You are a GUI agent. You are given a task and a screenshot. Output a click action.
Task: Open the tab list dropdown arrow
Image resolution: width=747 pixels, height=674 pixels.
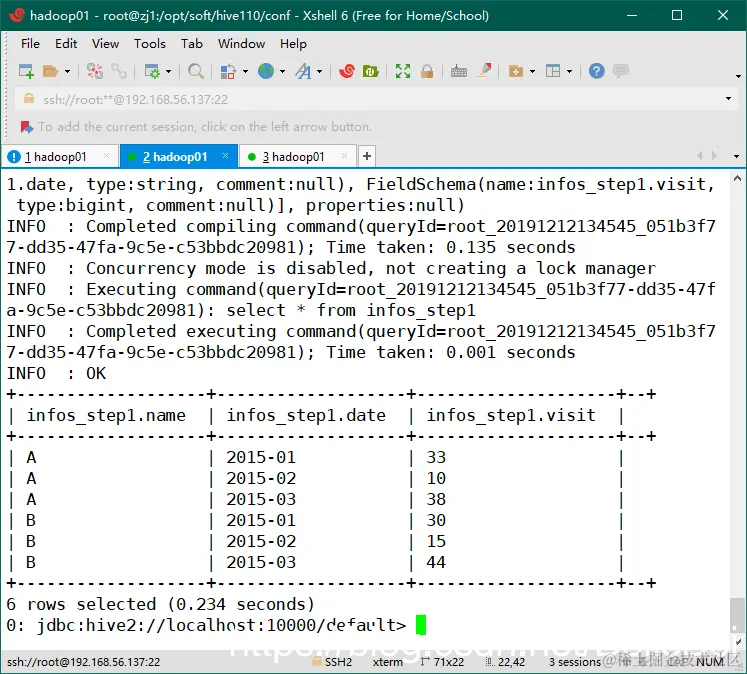(736, 156)
